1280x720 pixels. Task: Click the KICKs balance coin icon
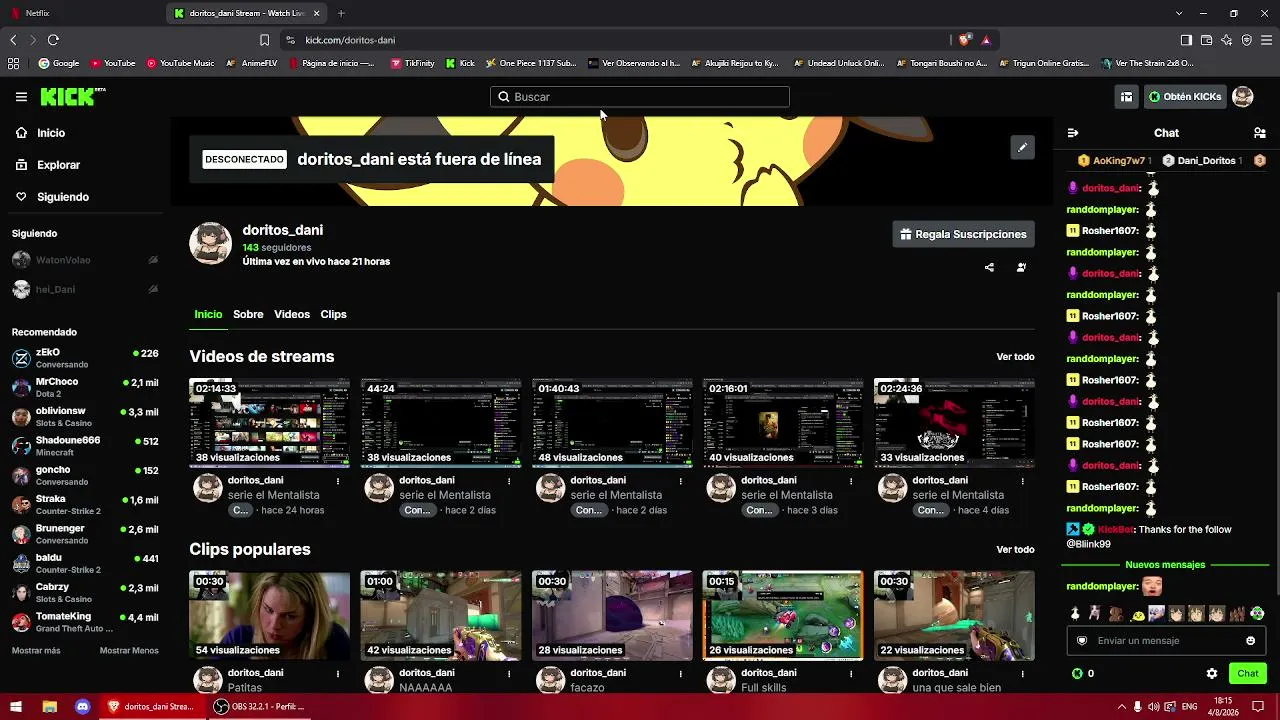click(1077, 674)
